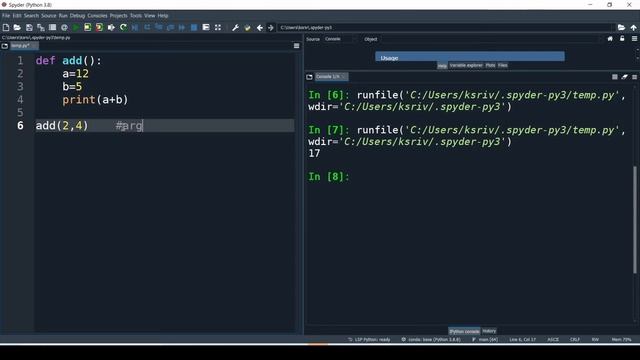Open the console pane options menu
Viewport: 640px width, 360px height.
point(634,77)
